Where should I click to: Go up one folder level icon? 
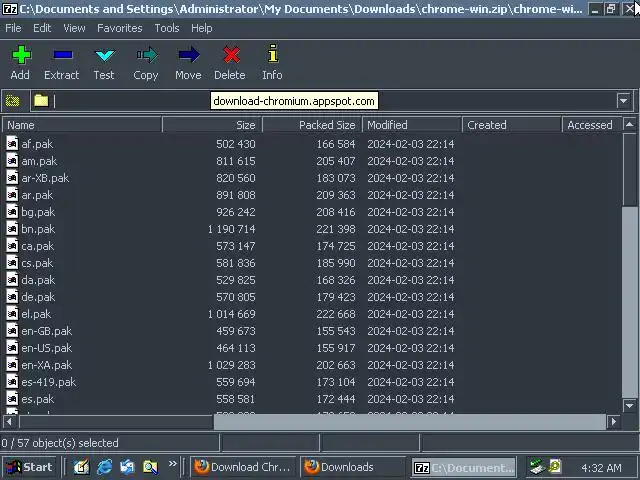(x=13, y=100)
